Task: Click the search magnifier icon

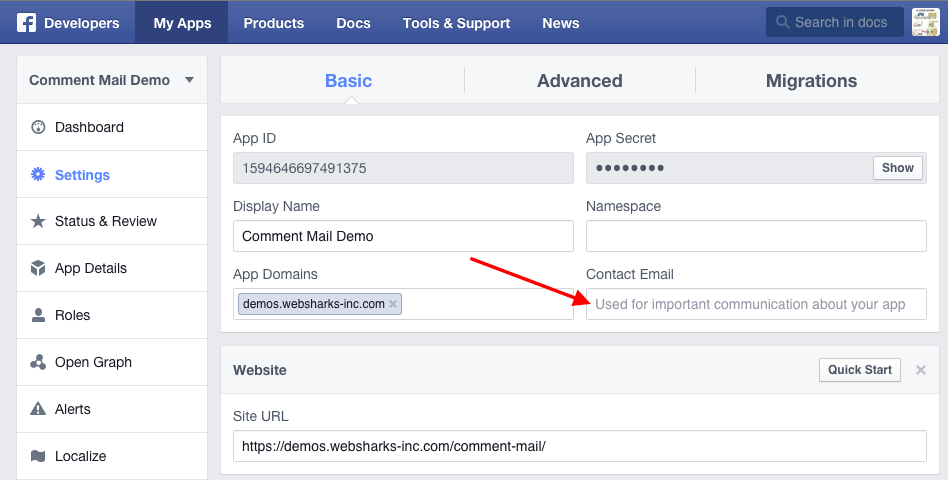Action: pyautogui.click(x=782, y=22)
